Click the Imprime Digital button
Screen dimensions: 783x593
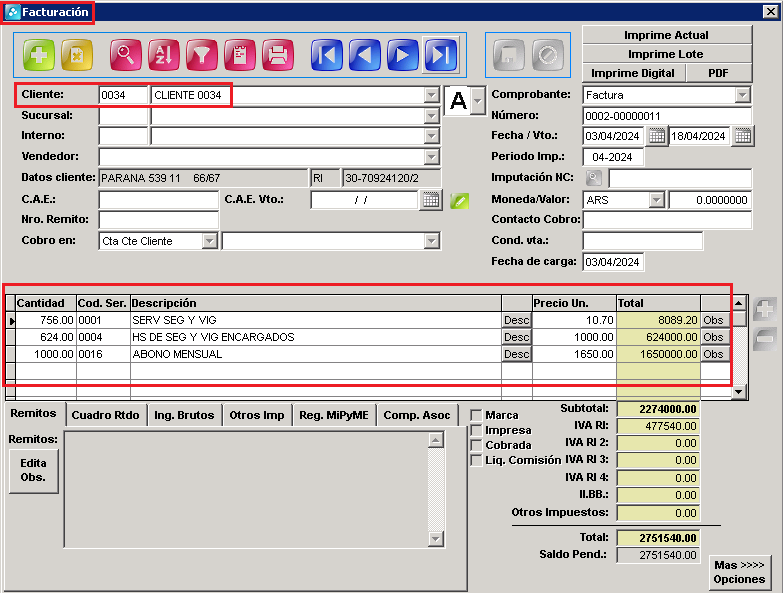click(x=633, y=73)
